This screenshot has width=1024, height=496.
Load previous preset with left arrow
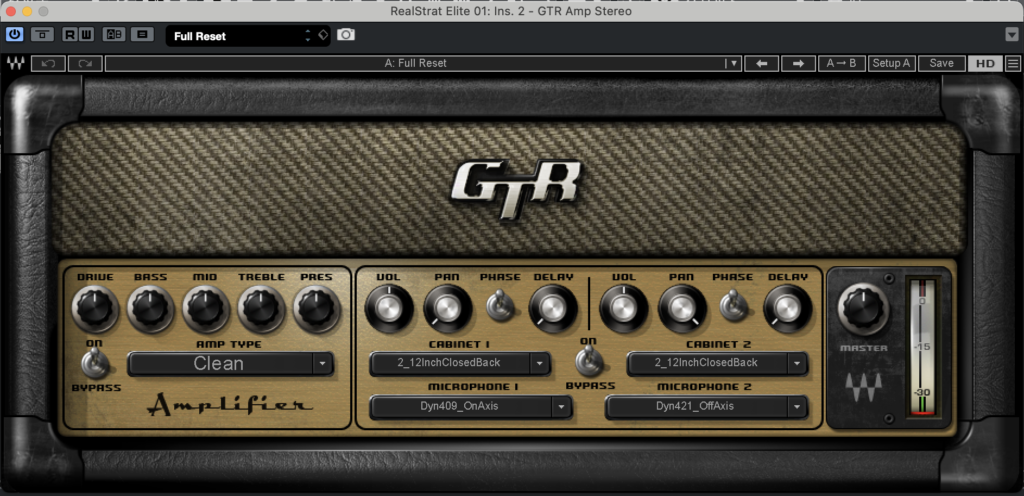(762, 63)
